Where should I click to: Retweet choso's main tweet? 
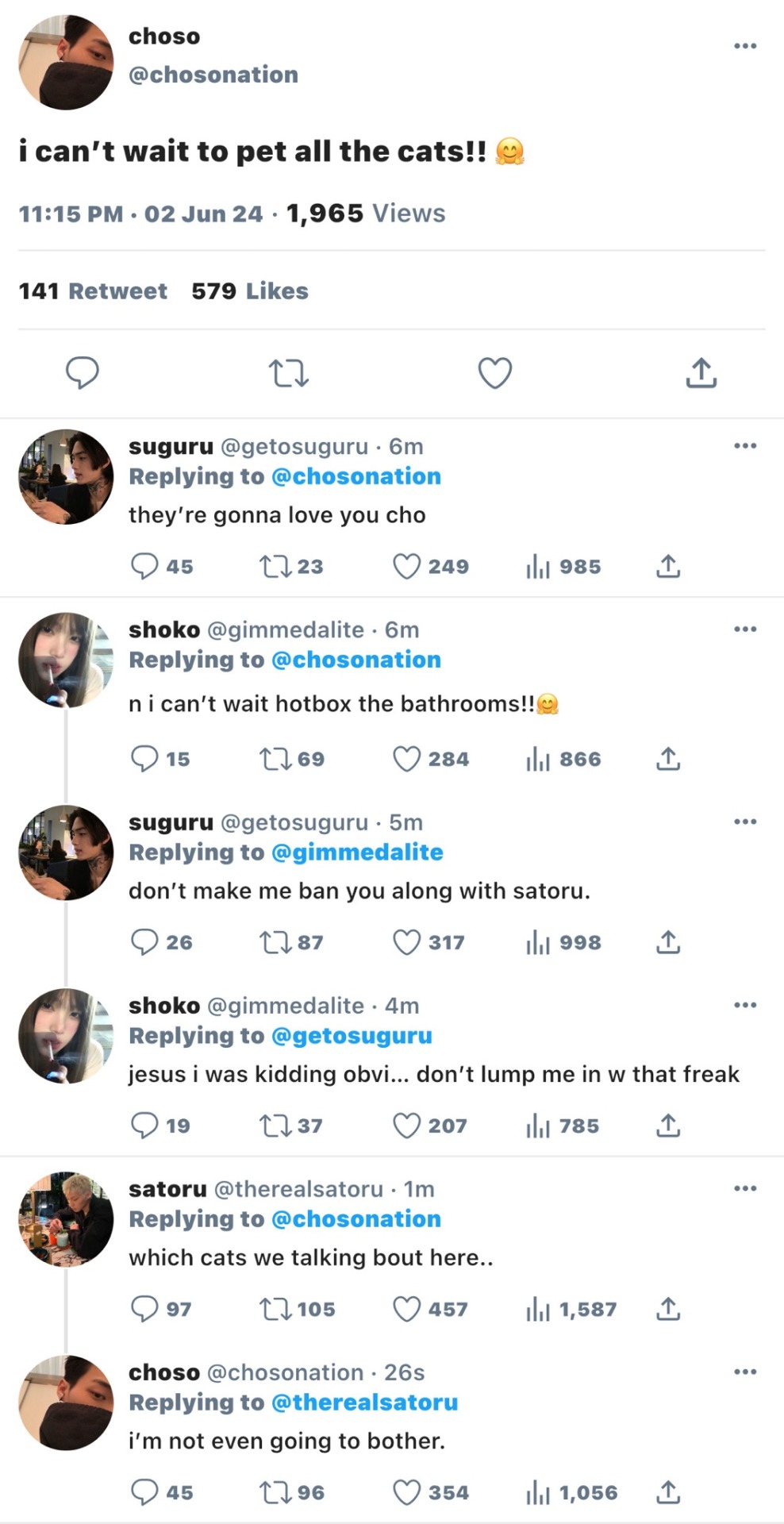[x=288, y=373]
